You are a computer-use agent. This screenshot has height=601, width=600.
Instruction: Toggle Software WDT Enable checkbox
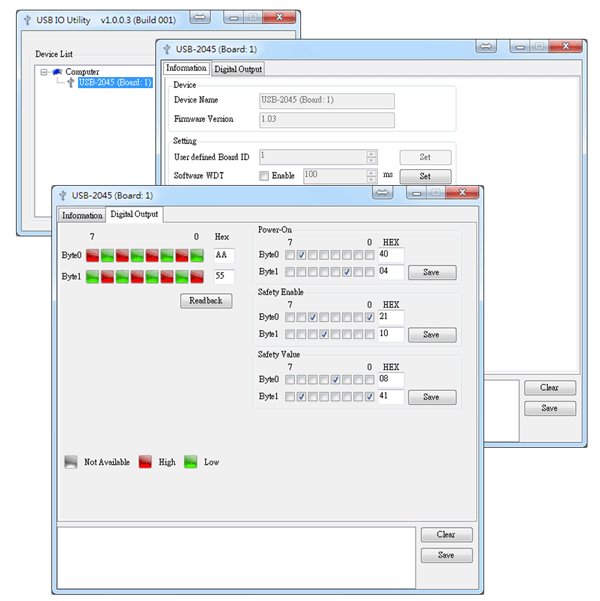click(264, 176)
